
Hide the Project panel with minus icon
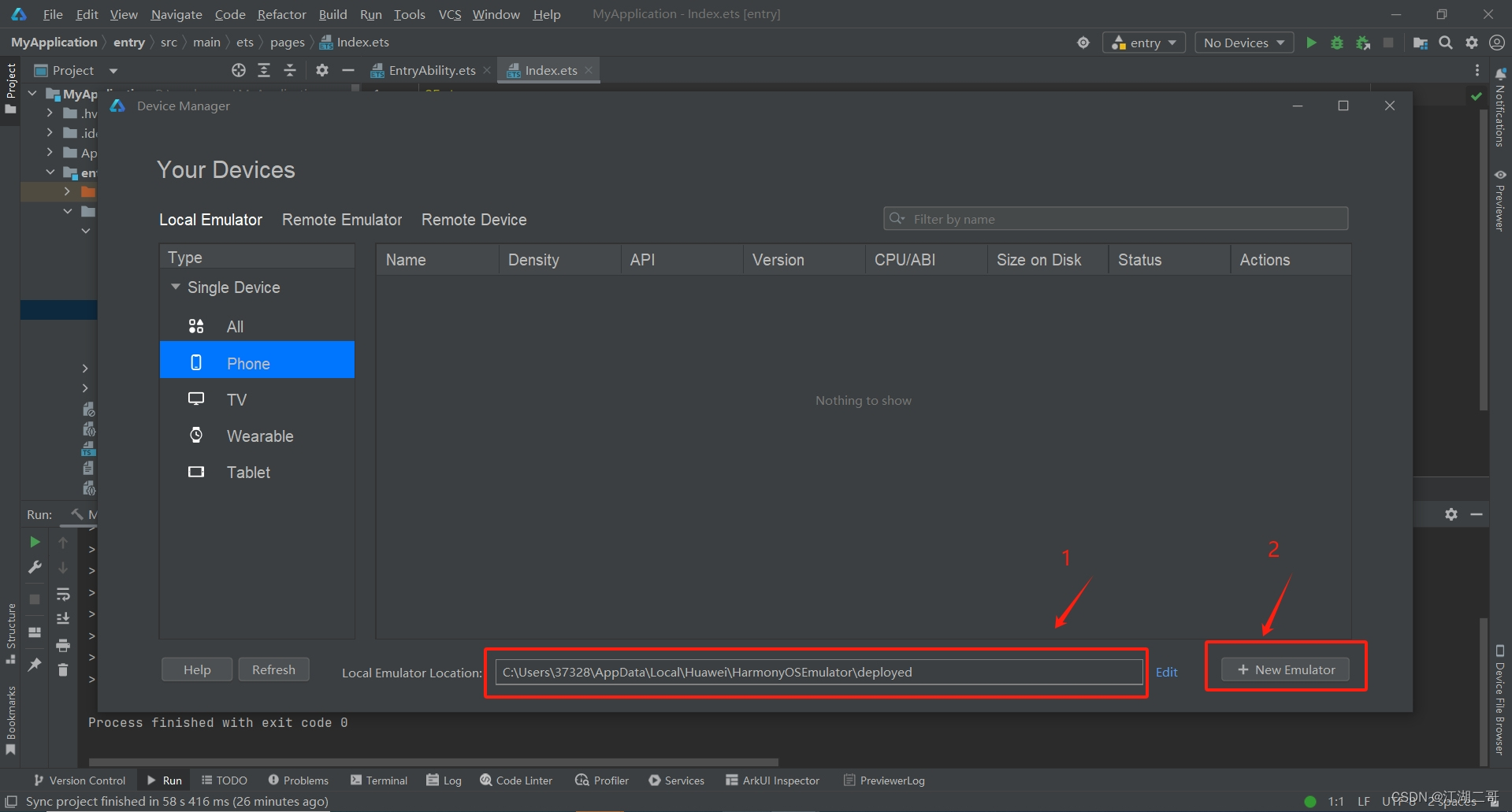(x=348, y=70)
